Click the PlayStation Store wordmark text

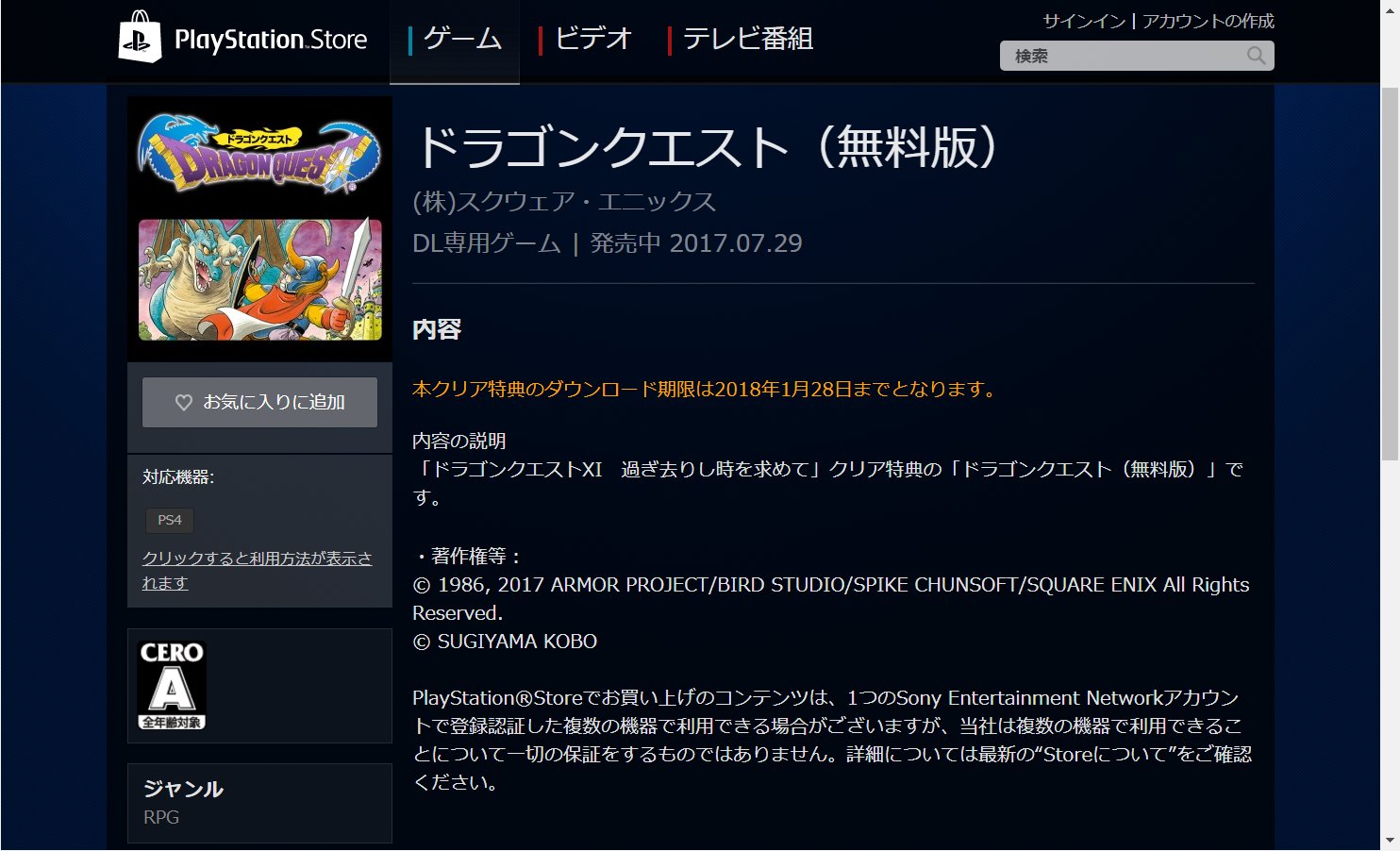tap(271, 40)
